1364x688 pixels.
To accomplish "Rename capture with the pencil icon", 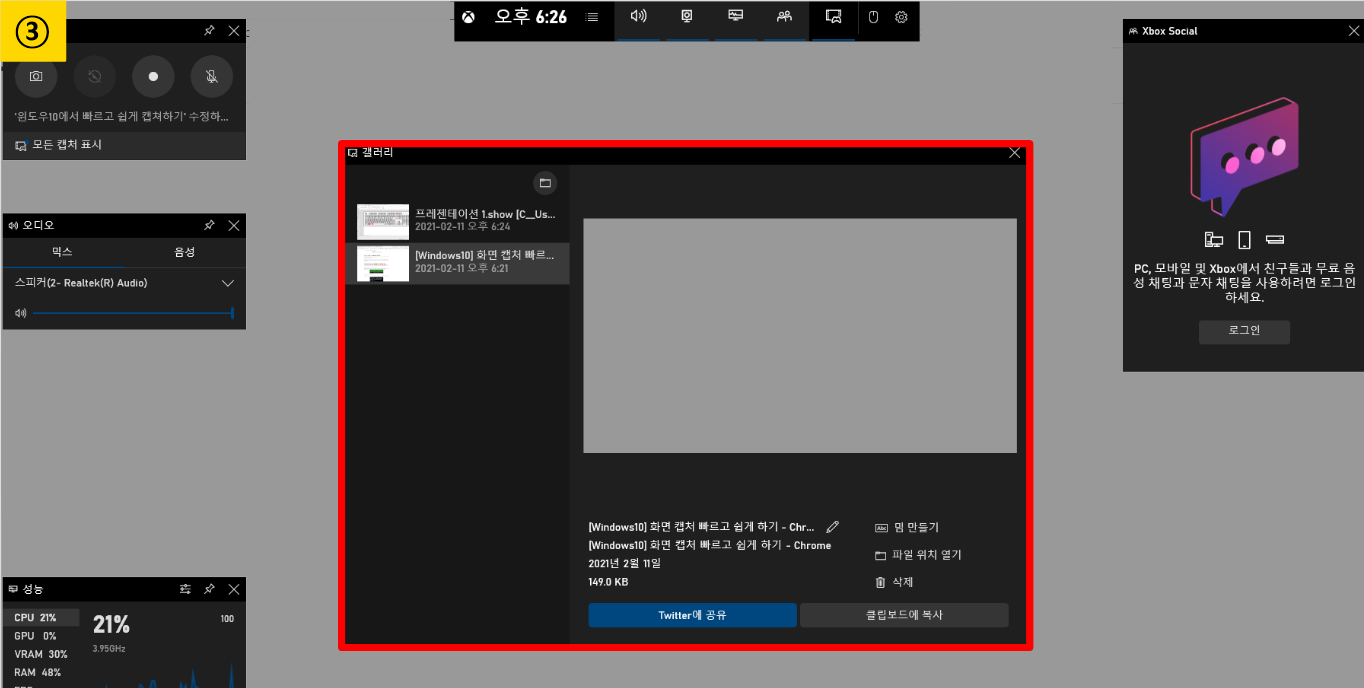I will [x=833, y=527].
